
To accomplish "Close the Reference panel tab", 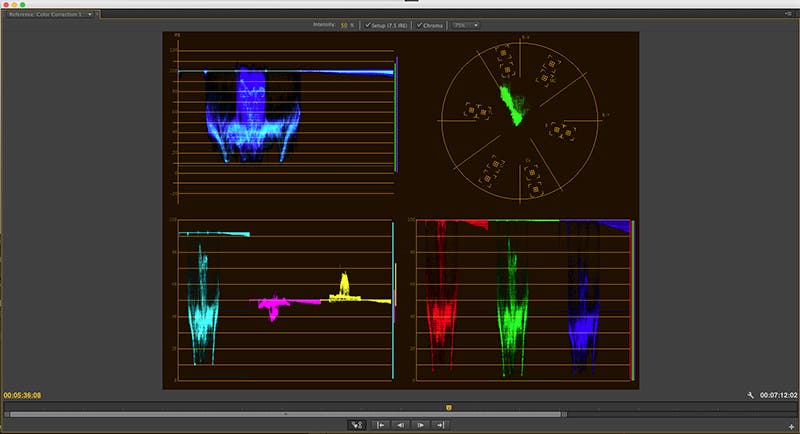I will 97,14.
